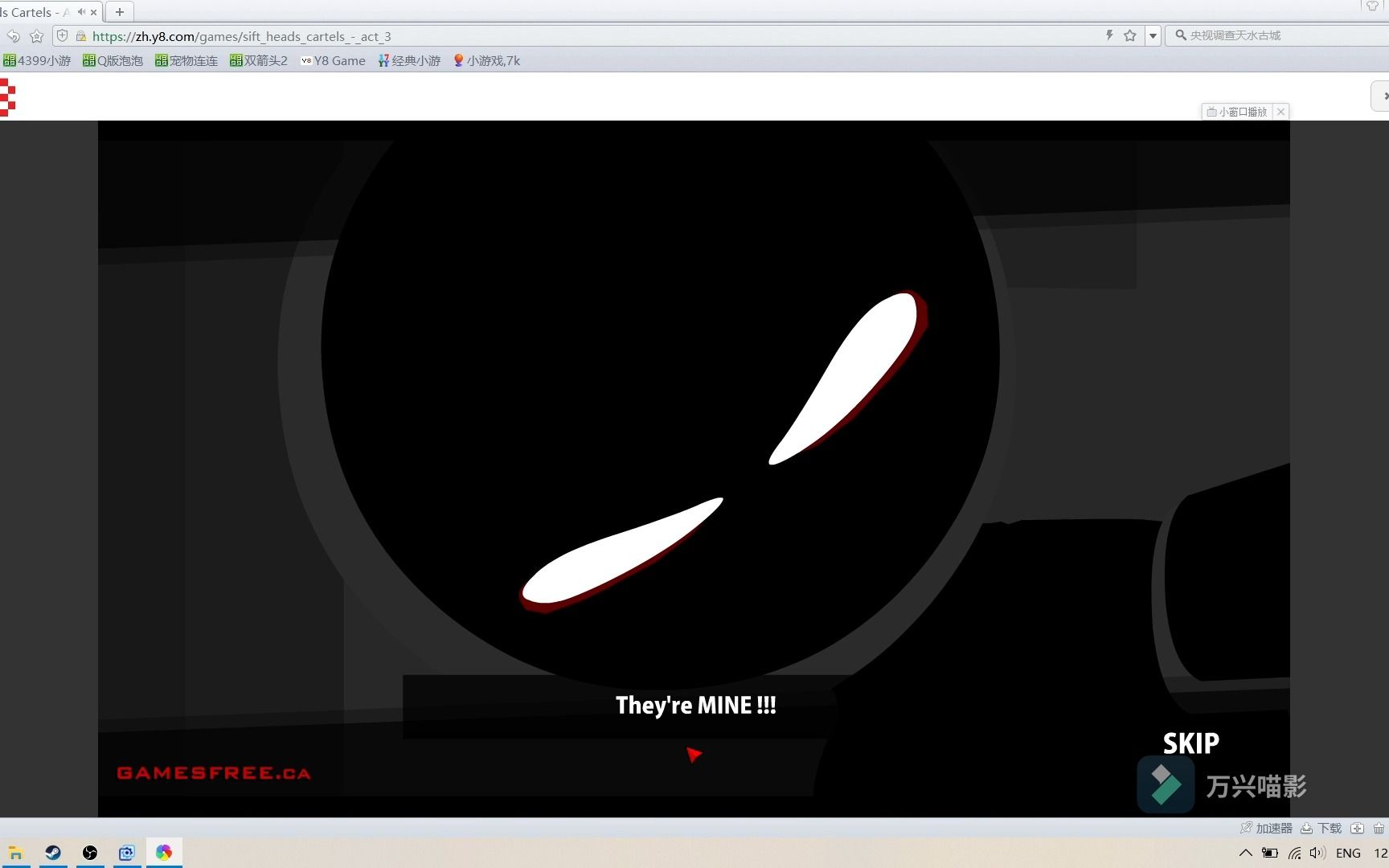Screen dimensions: 1389x868
Task: Switch the ENG input language indicator
Action: pos(1348,853)
